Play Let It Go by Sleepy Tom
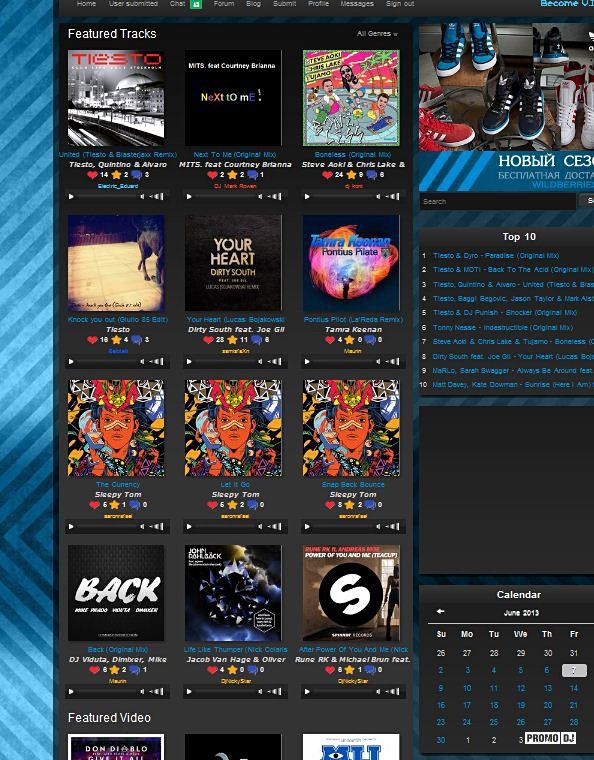594x760 pixels. tap(189, 526)
